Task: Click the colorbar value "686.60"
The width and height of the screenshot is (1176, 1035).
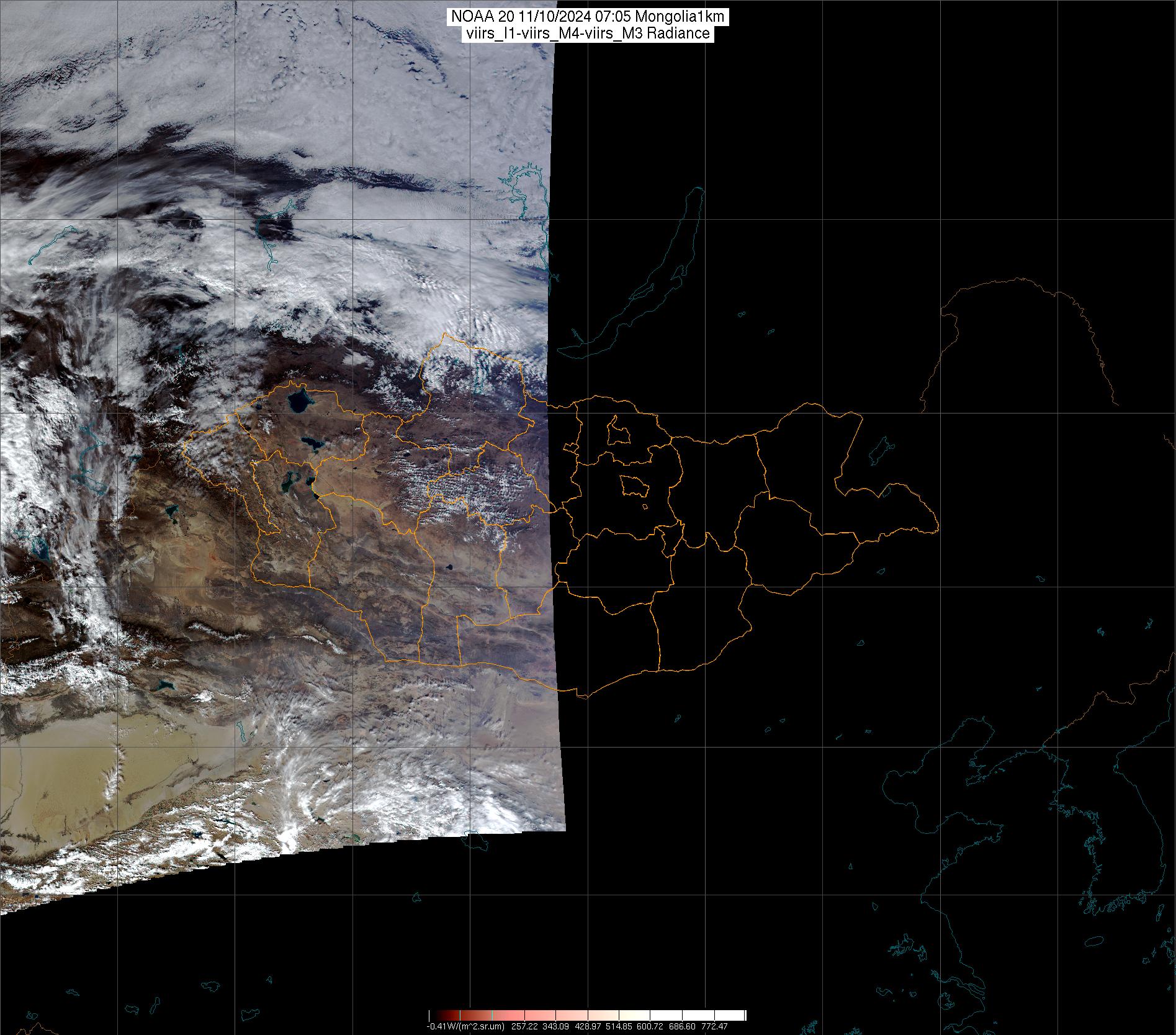Action: [682, 1027]
